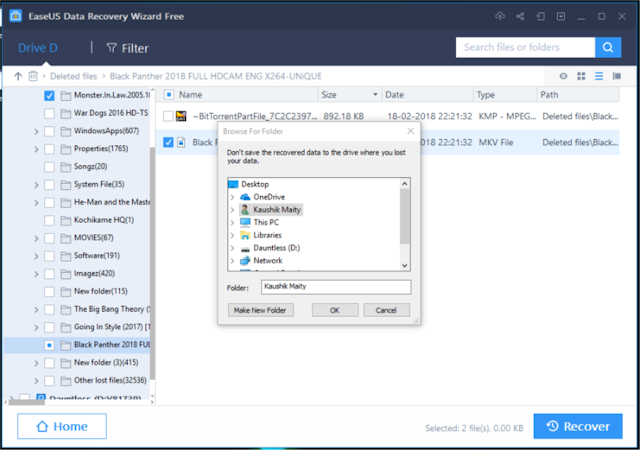
Task: Expand the Software(191) tree node
Action: [x=36, y=256]
